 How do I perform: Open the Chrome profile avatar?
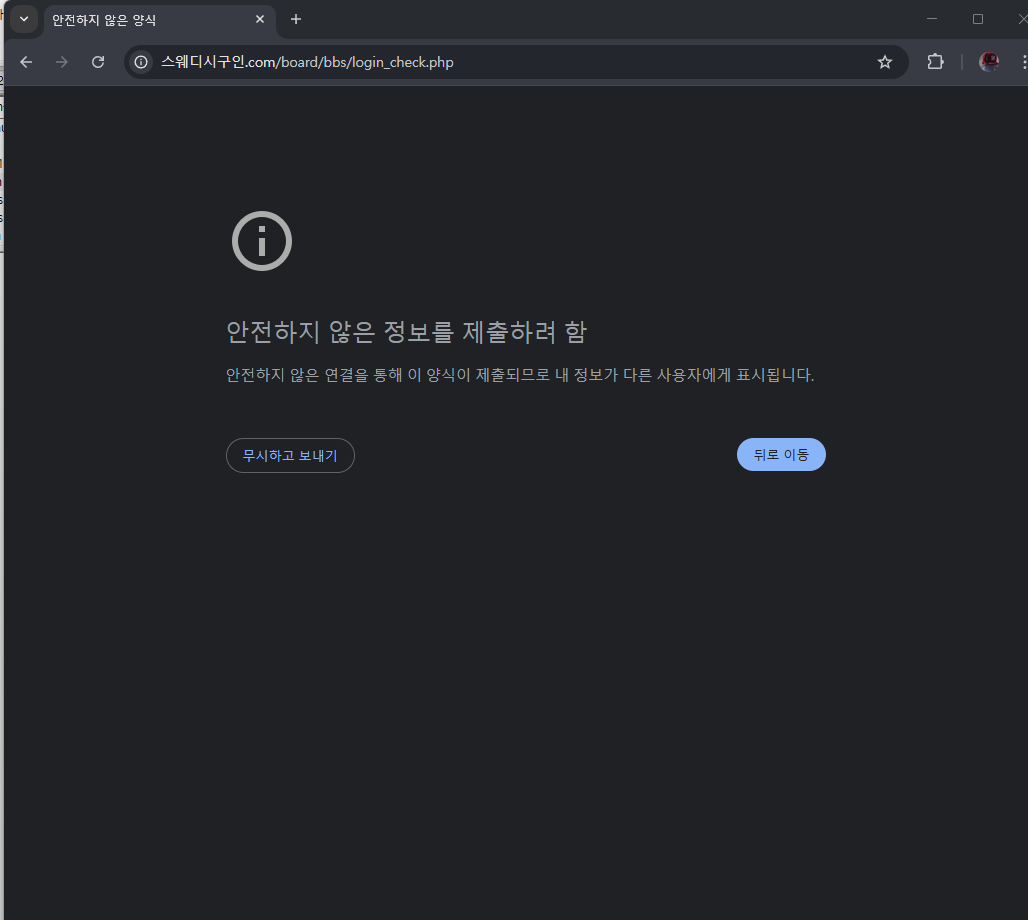(988, 62)
